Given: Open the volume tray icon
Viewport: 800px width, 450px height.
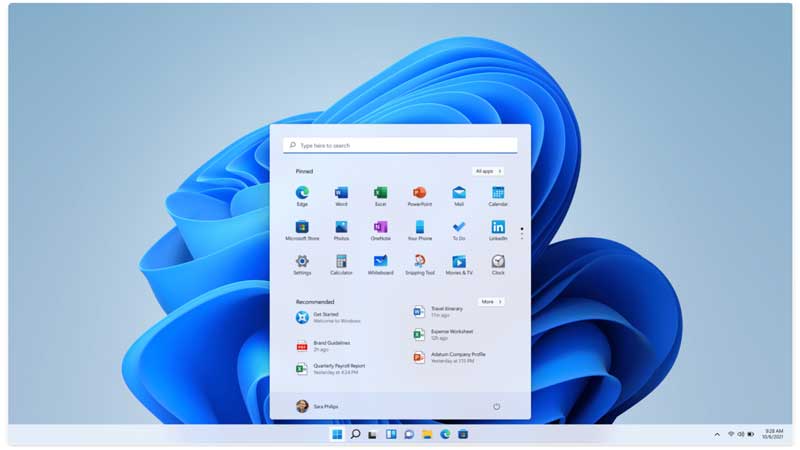Looking at the screenshot, I should click(x=741, y=434).
